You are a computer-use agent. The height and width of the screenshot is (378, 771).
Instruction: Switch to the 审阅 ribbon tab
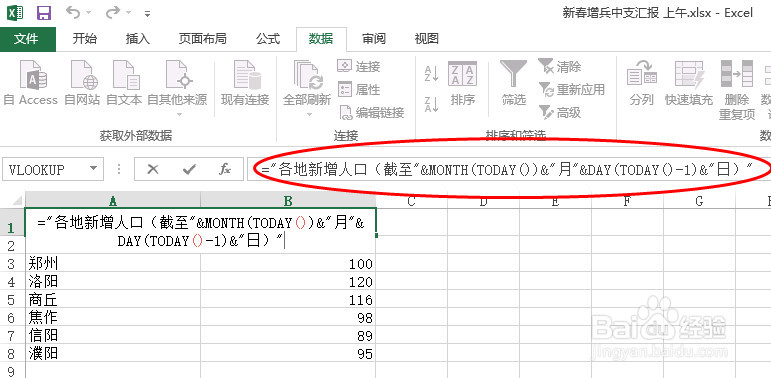tap(374, 39)
